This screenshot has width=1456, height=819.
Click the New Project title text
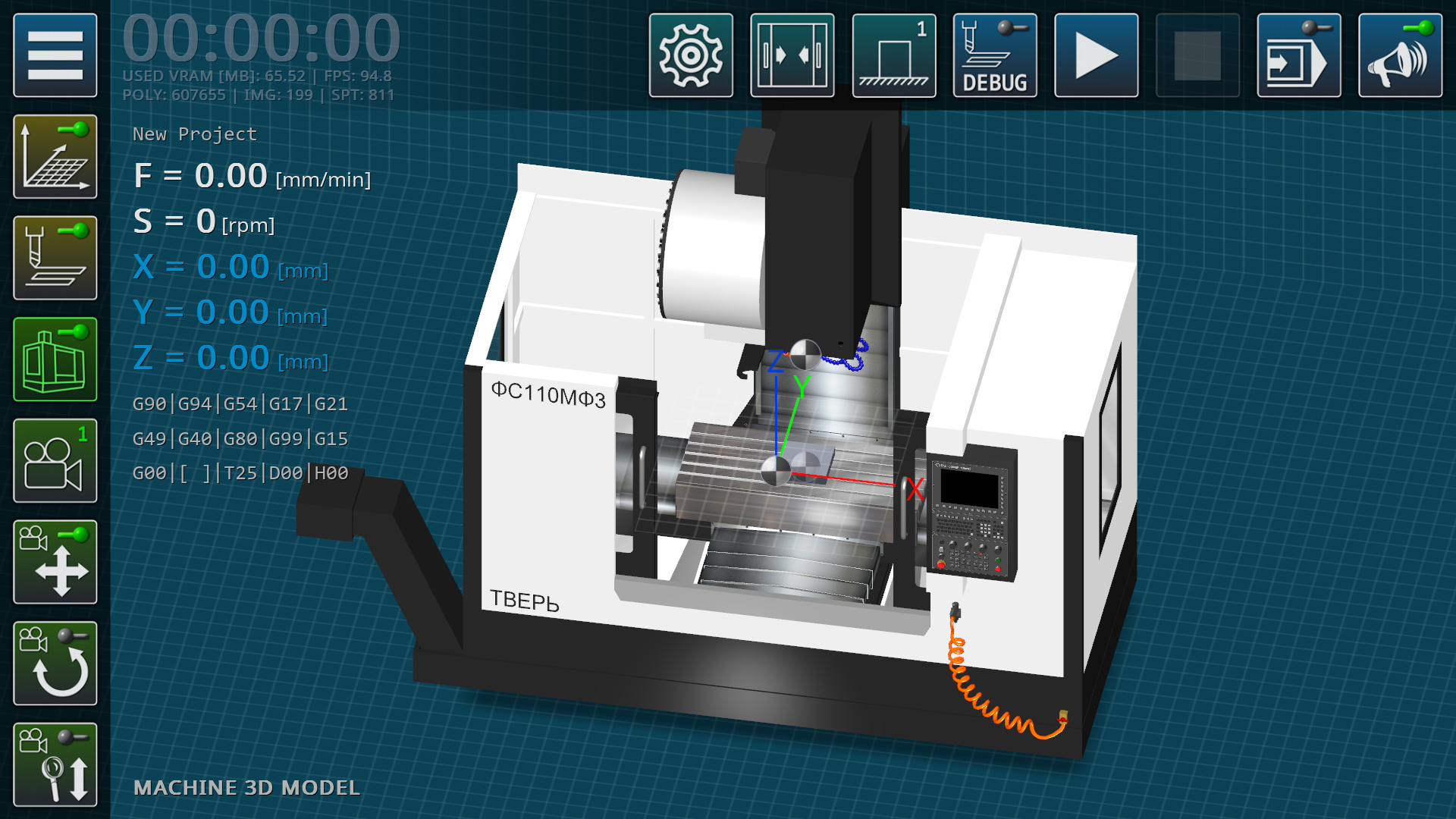click(194, 134)
